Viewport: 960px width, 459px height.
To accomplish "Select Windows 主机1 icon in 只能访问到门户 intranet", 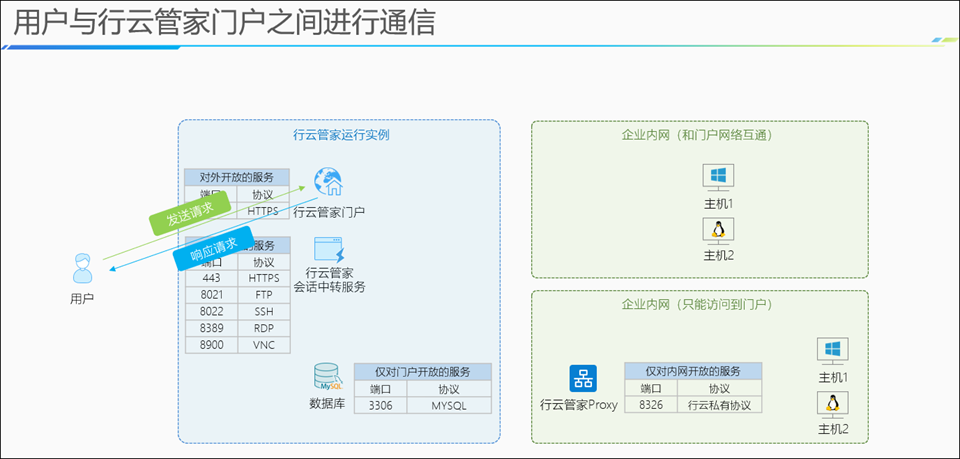I will click(x=832, y=350).
